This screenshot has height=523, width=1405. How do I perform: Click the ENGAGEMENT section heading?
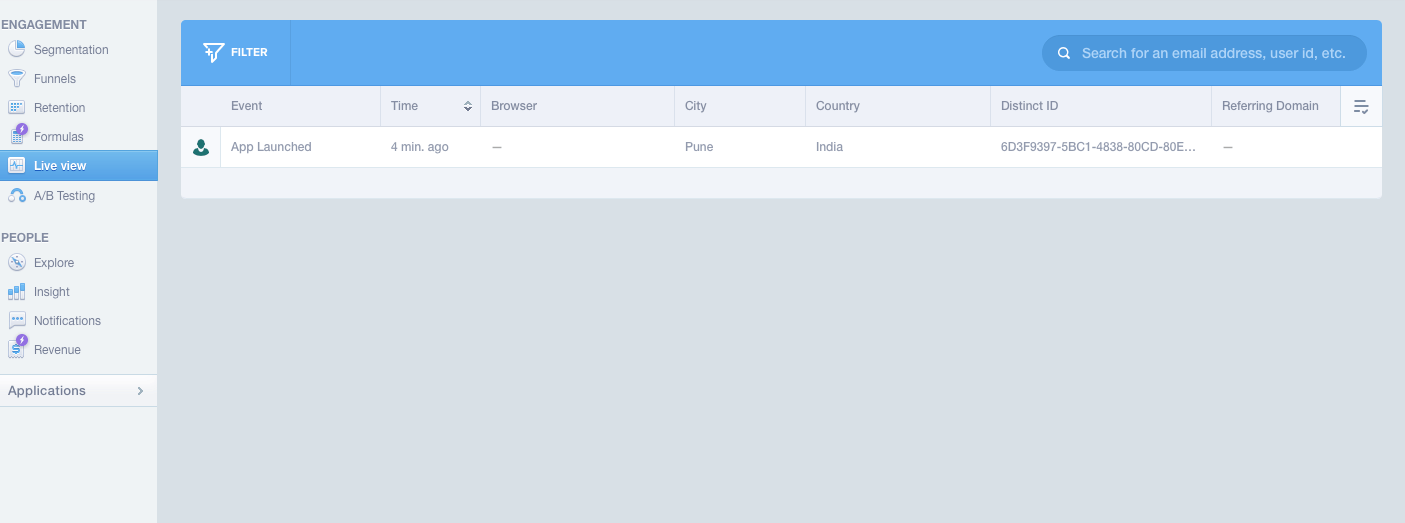(x=44, y=24)
